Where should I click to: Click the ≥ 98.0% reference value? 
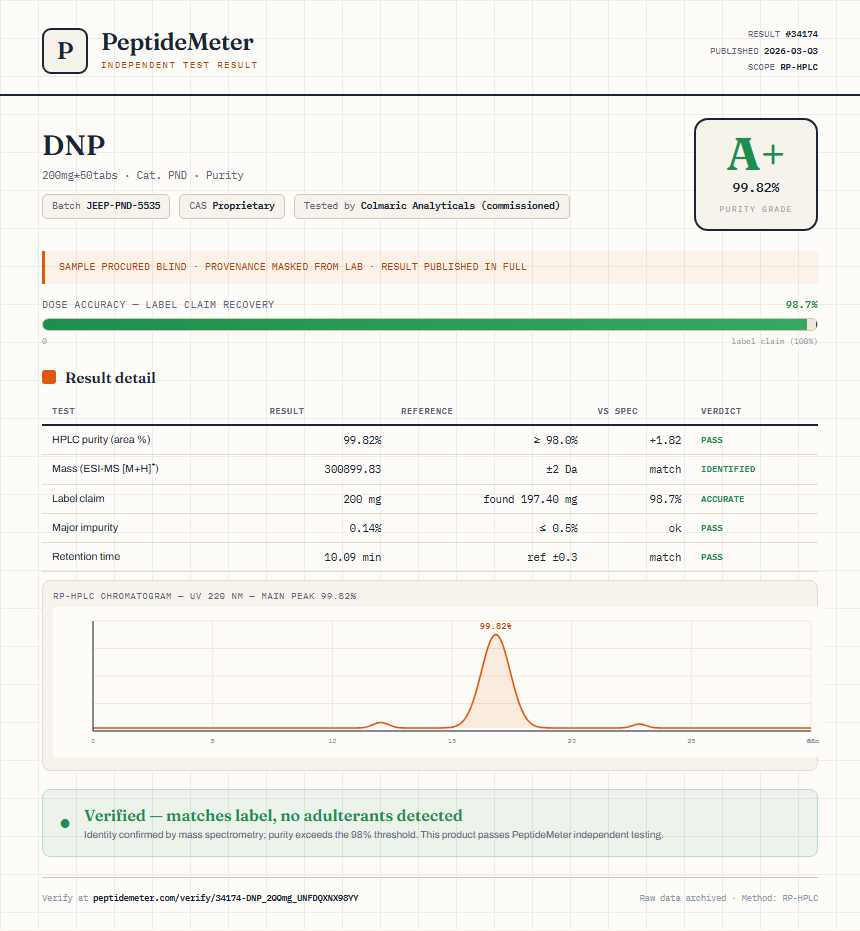(555, 440)
